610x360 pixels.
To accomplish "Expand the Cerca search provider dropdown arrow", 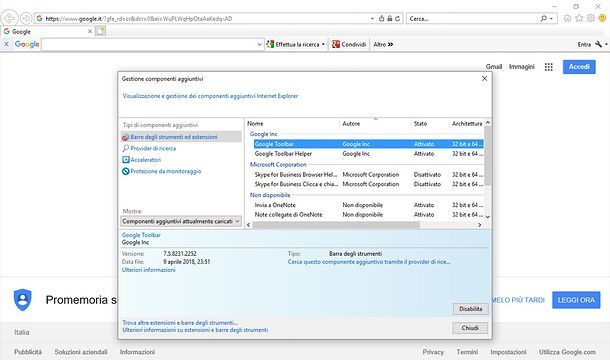I will (551, 18).
